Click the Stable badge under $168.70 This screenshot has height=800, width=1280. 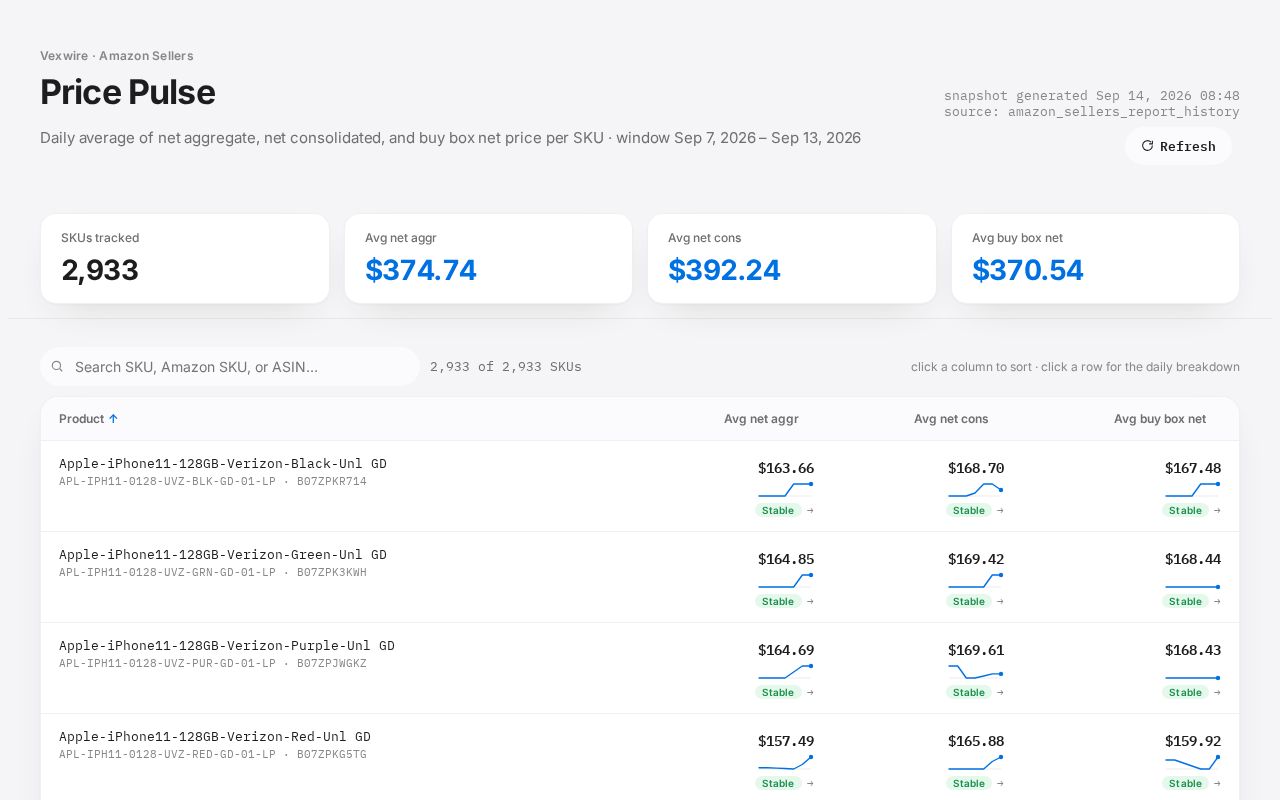(x=968, y=510)
